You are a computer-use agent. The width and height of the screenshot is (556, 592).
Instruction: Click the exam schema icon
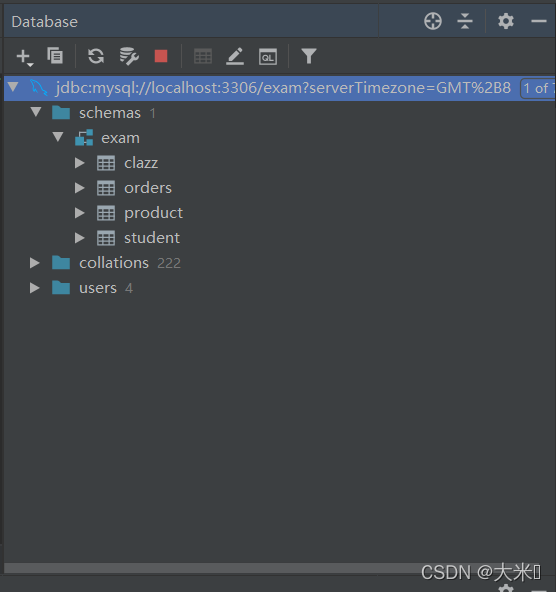tap(84, 138)
